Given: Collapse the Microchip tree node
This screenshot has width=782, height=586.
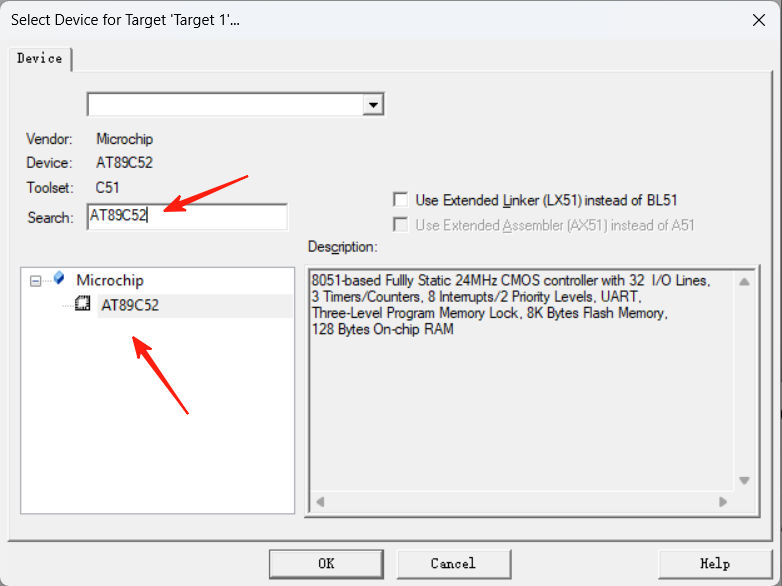Looking at the screenshot, I should point(35,281).
